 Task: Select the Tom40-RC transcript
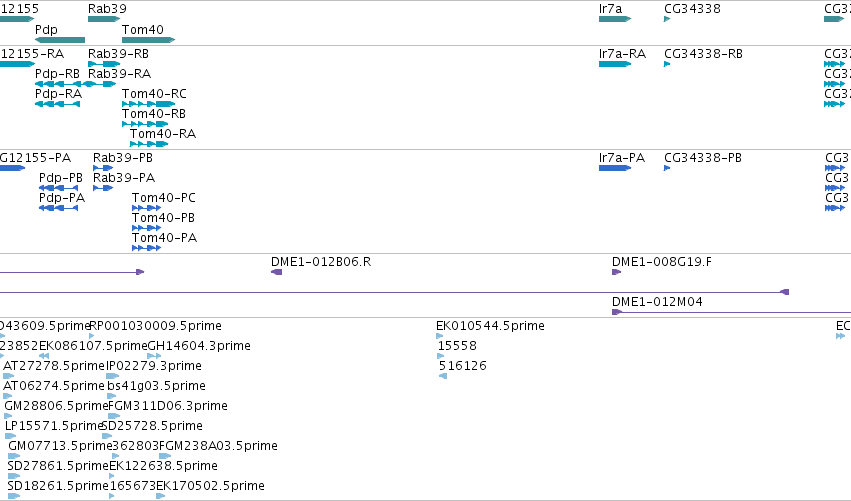pos(148,104)
